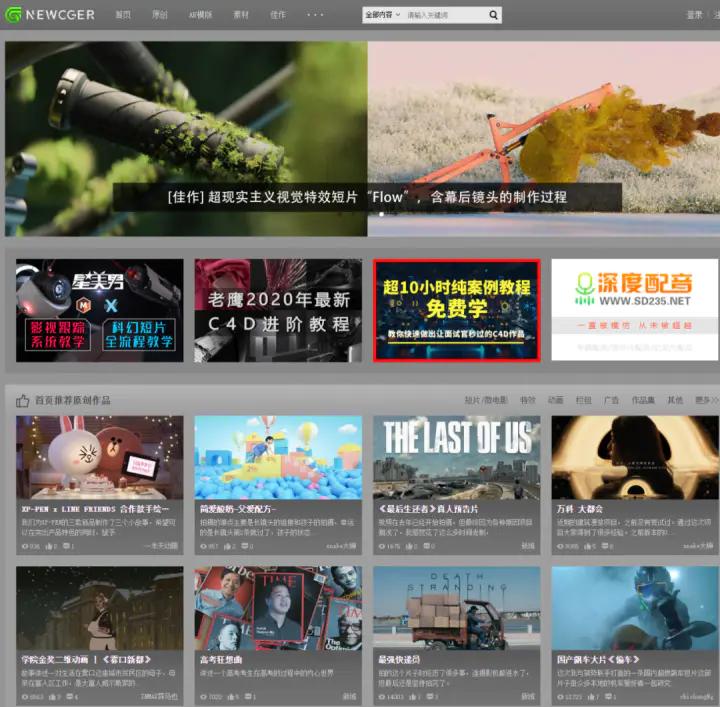
Task: Open the 万科 大都会 silhouette thumbnail
Action: tap(635, 457)
